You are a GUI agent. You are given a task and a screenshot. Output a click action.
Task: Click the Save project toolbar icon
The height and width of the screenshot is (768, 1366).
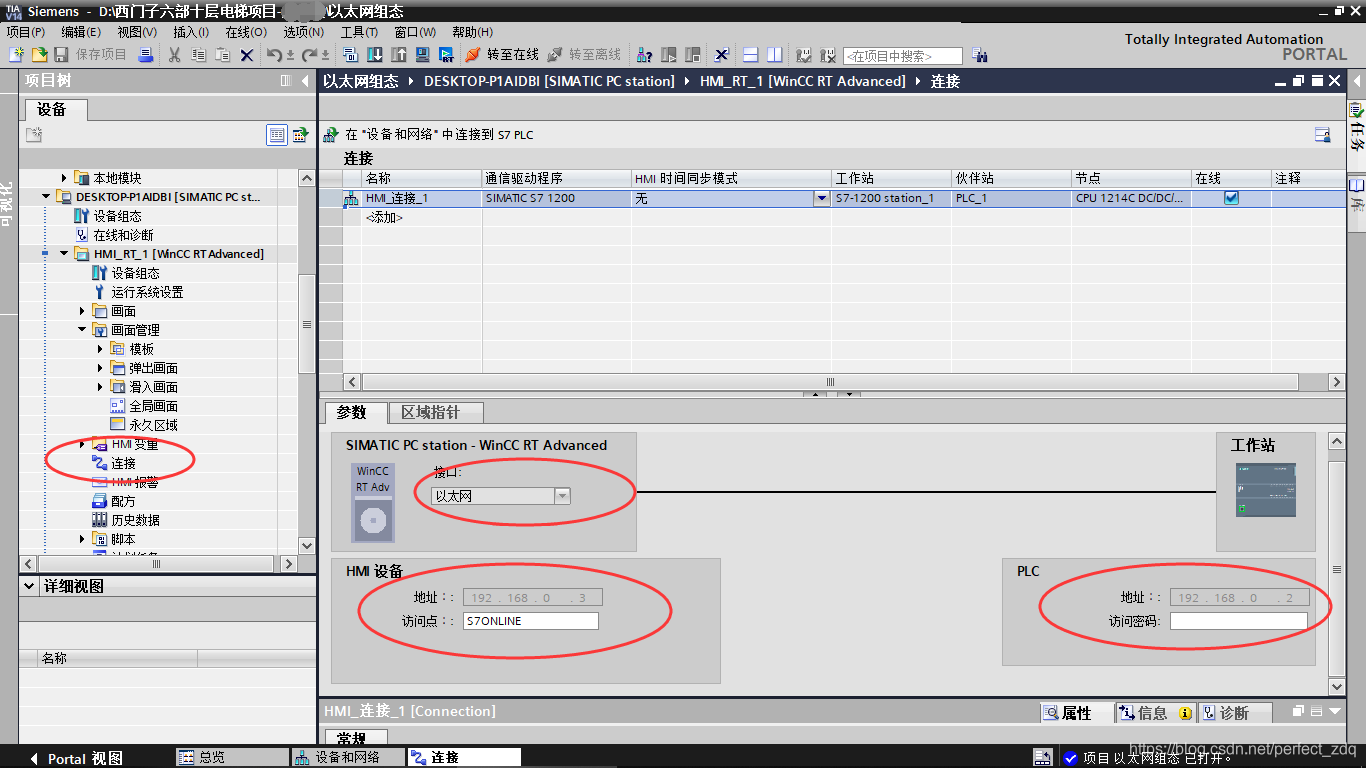click(62, 54)
